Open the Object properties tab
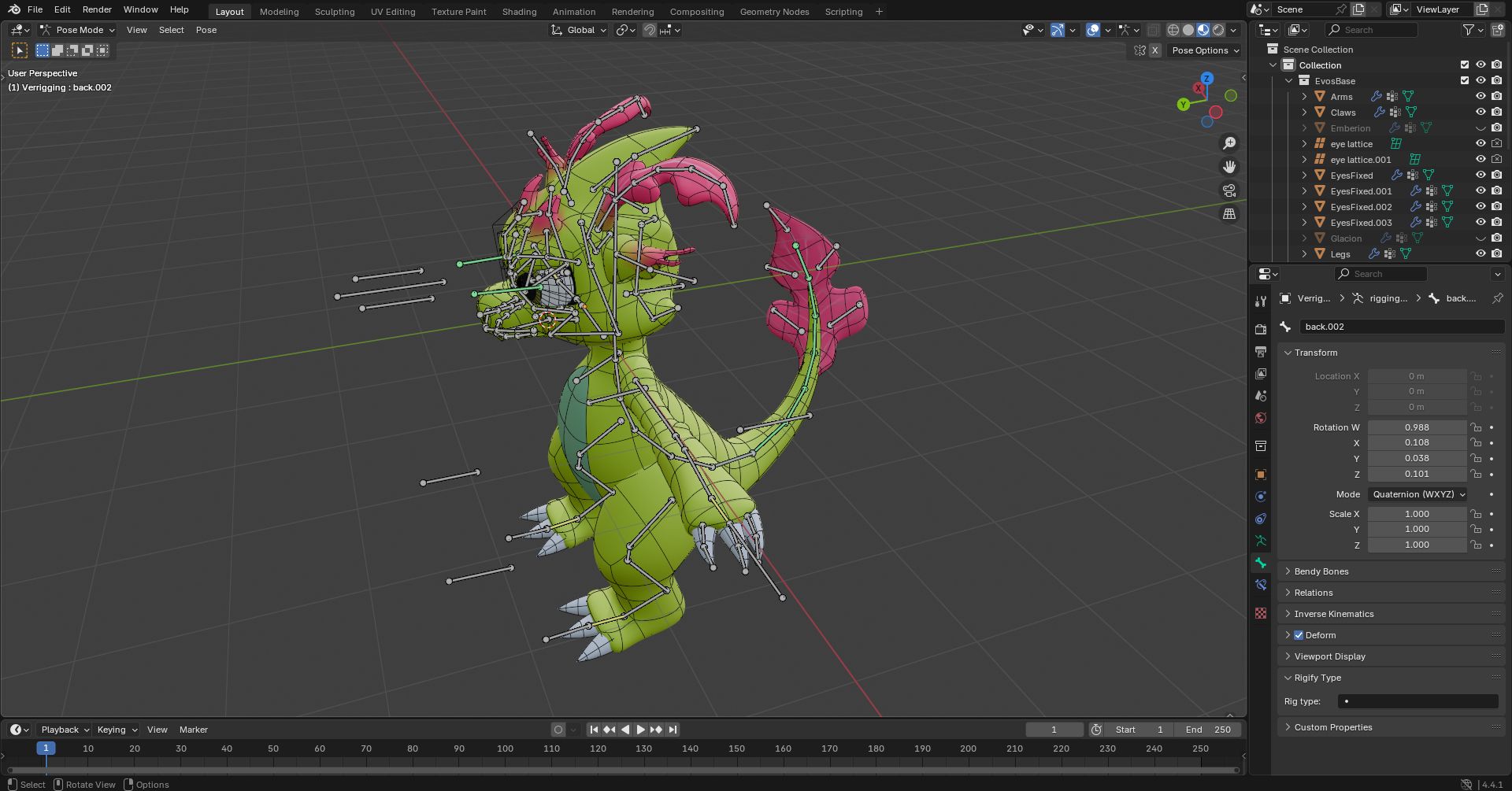 tap(1261, 475)
